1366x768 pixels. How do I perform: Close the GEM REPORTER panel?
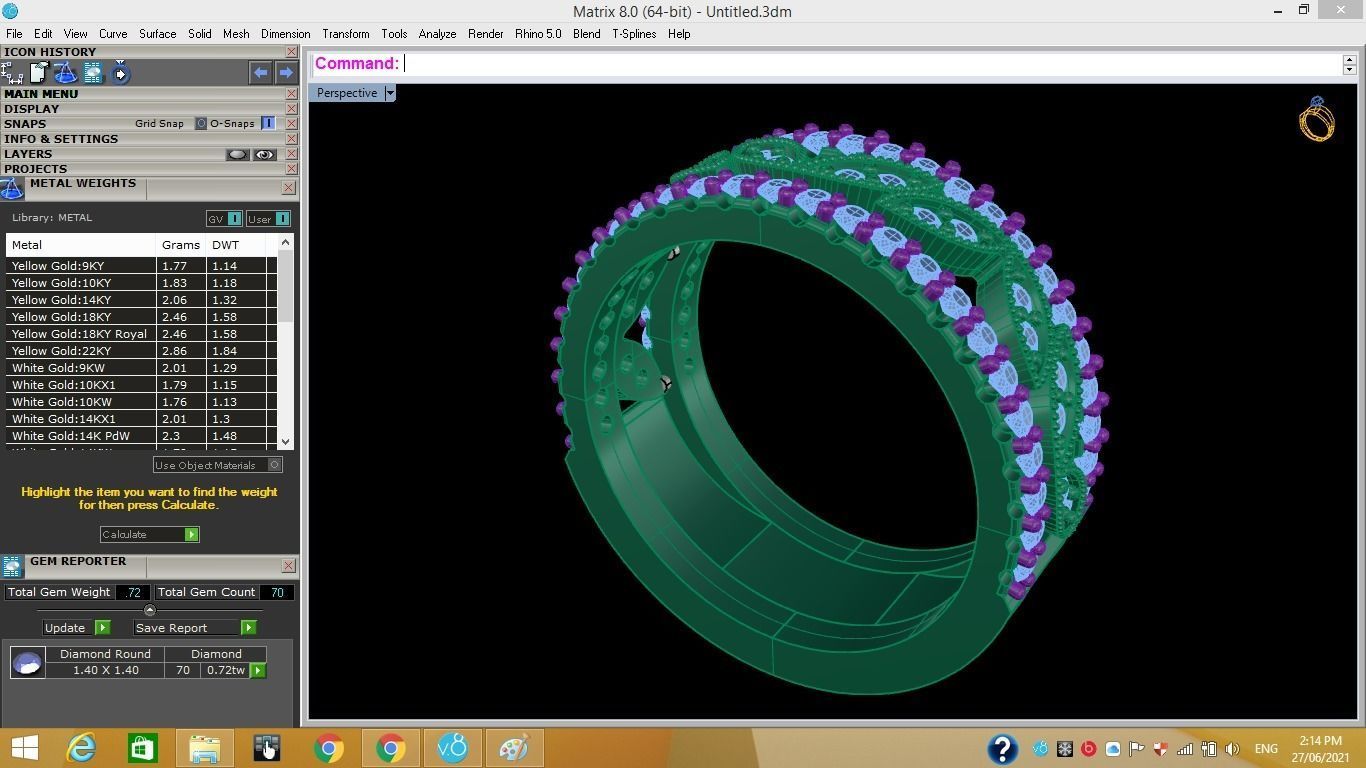(x=289, y=565)
